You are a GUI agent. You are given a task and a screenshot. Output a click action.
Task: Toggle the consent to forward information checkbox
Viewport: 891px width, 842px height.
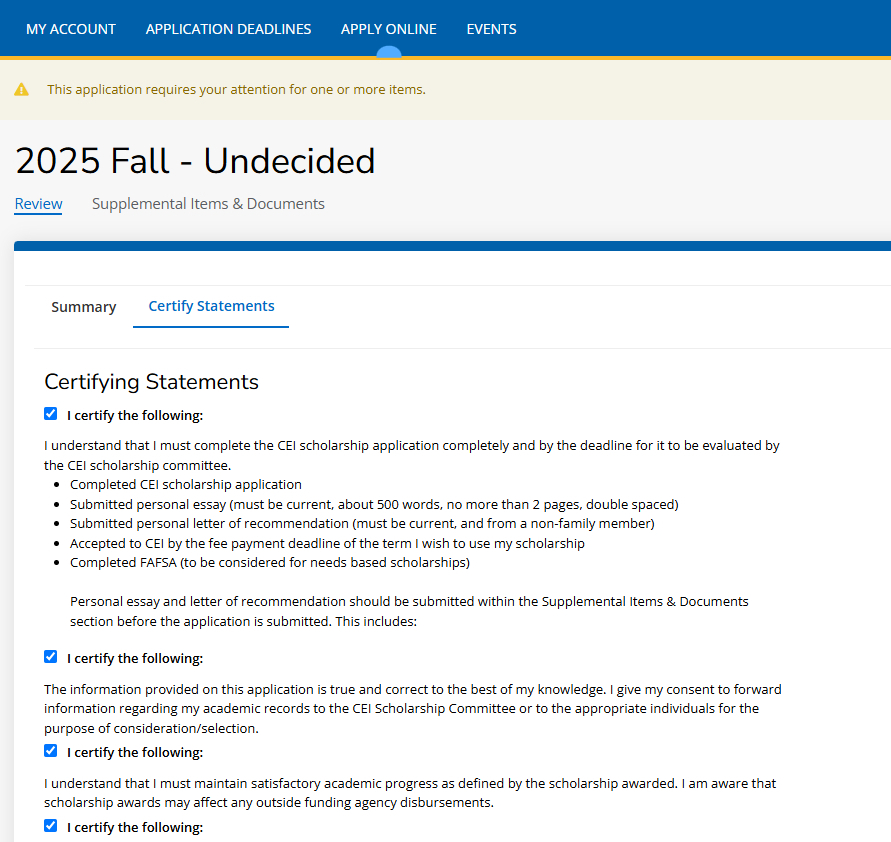[50, 656]
